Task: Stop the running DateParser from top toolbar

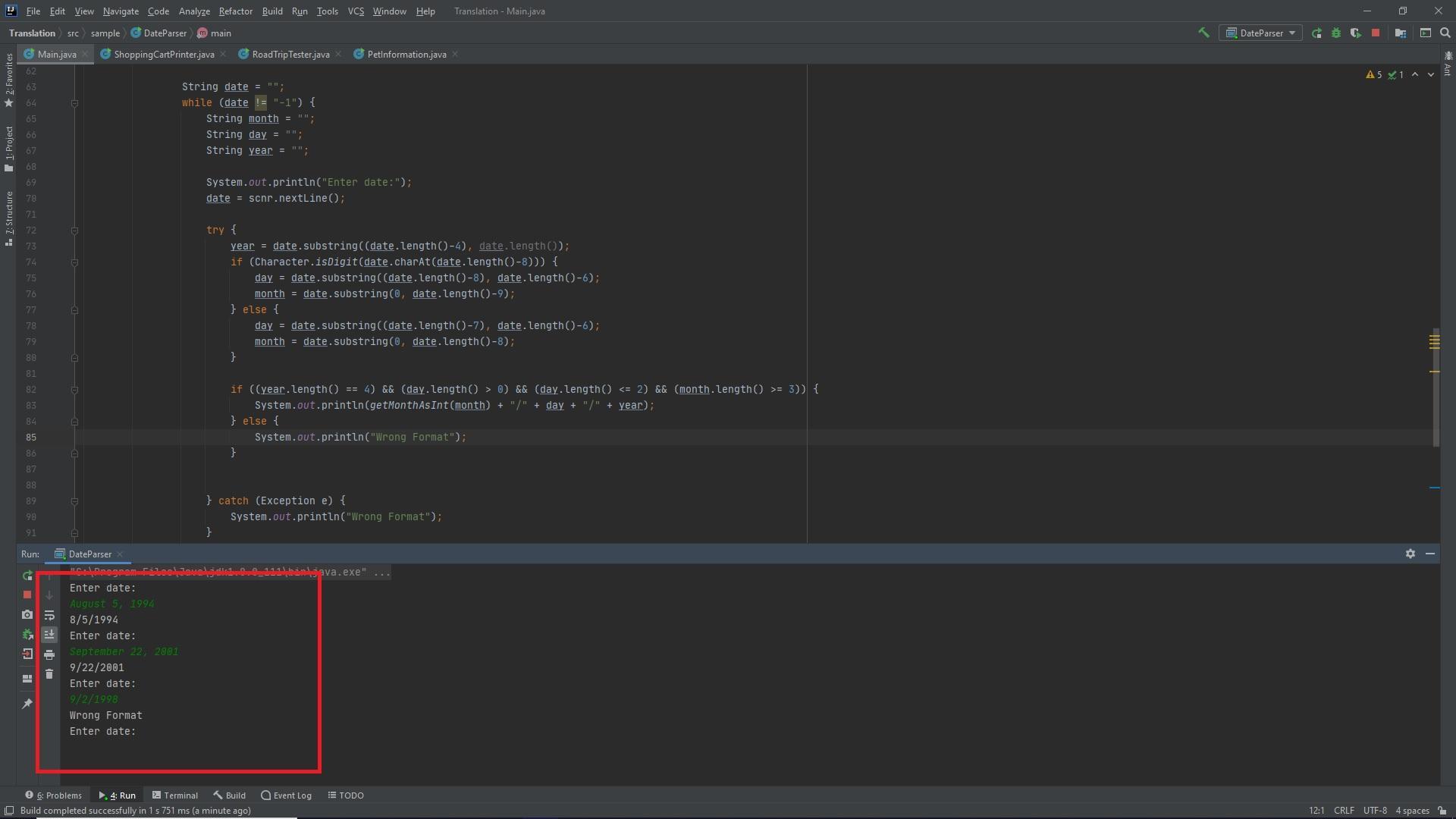Action: point(1376,33)
